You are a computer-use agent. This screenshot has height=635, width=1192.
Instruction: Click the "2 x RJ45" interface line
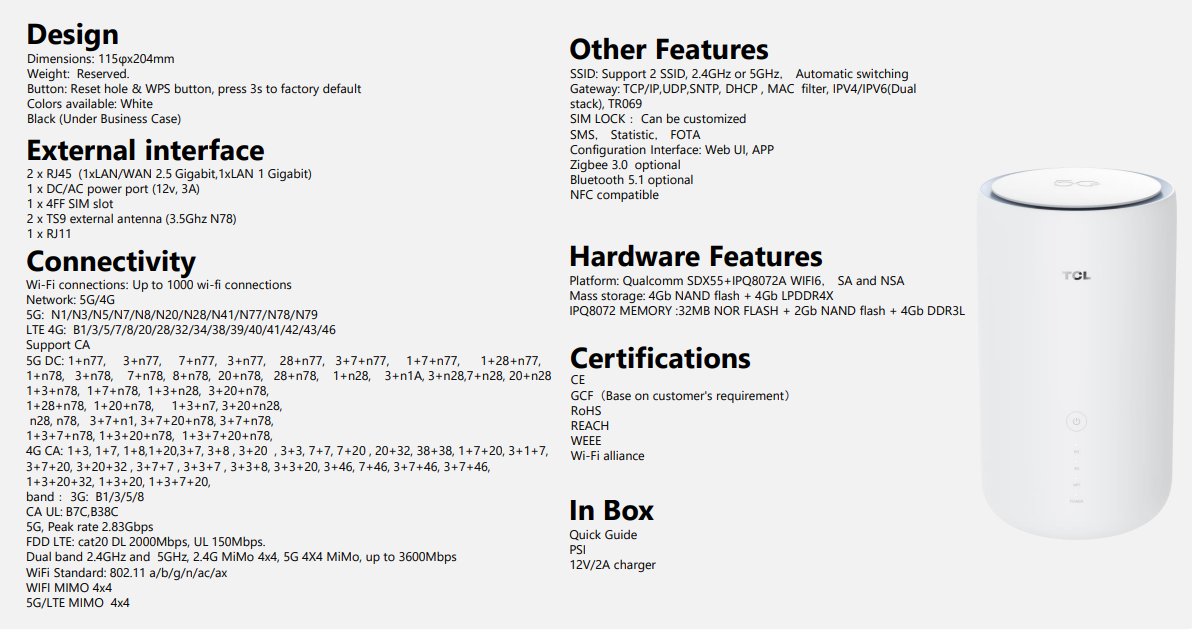click(x=169, y=174)
